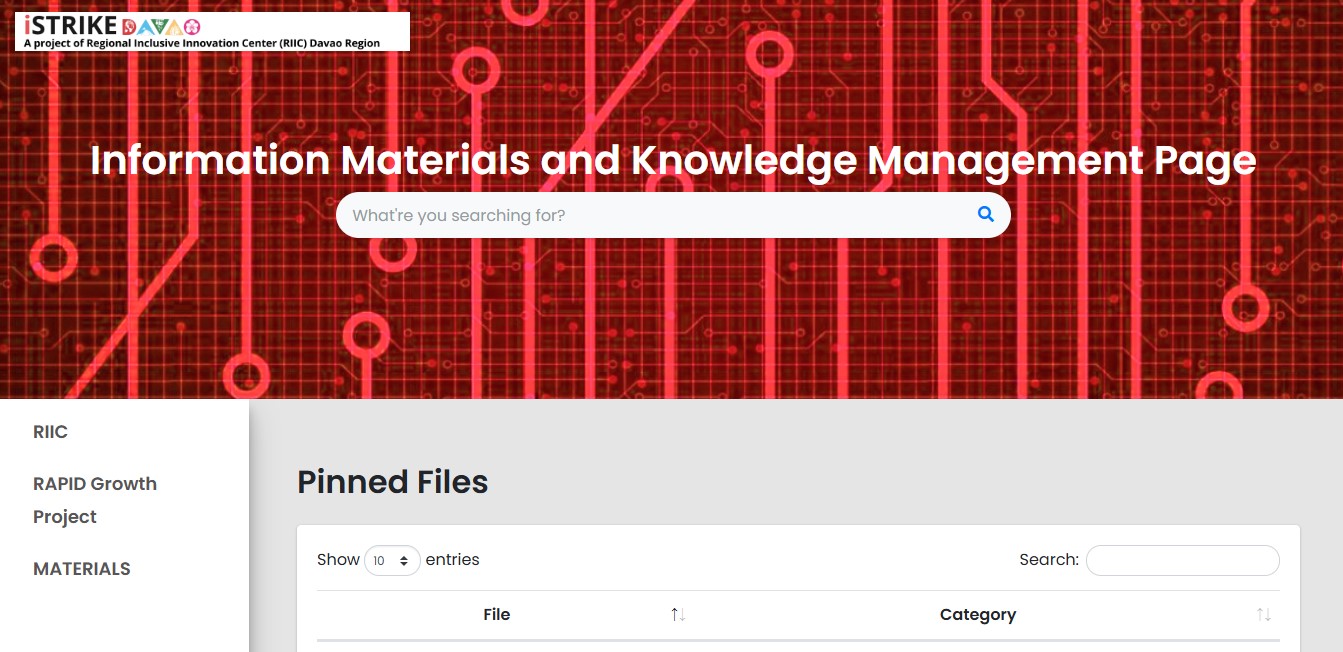
Task: Sort table by the Category column header
Action: tap(977, 615)
